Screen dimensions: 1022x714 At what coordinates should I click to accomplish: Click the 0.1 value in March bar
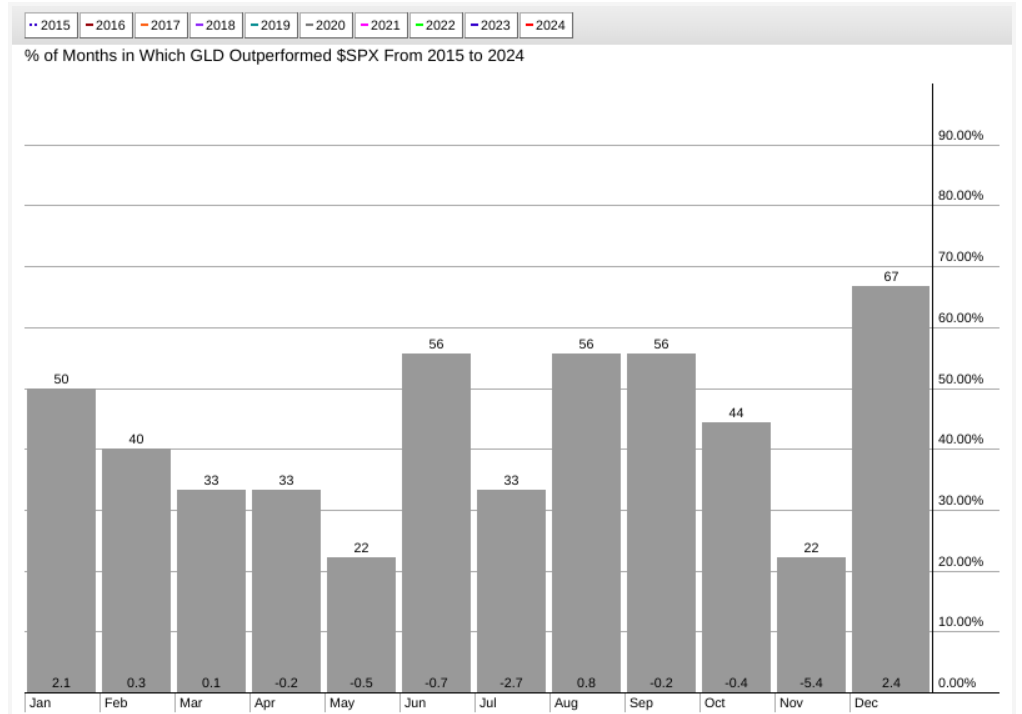point(211,683)
